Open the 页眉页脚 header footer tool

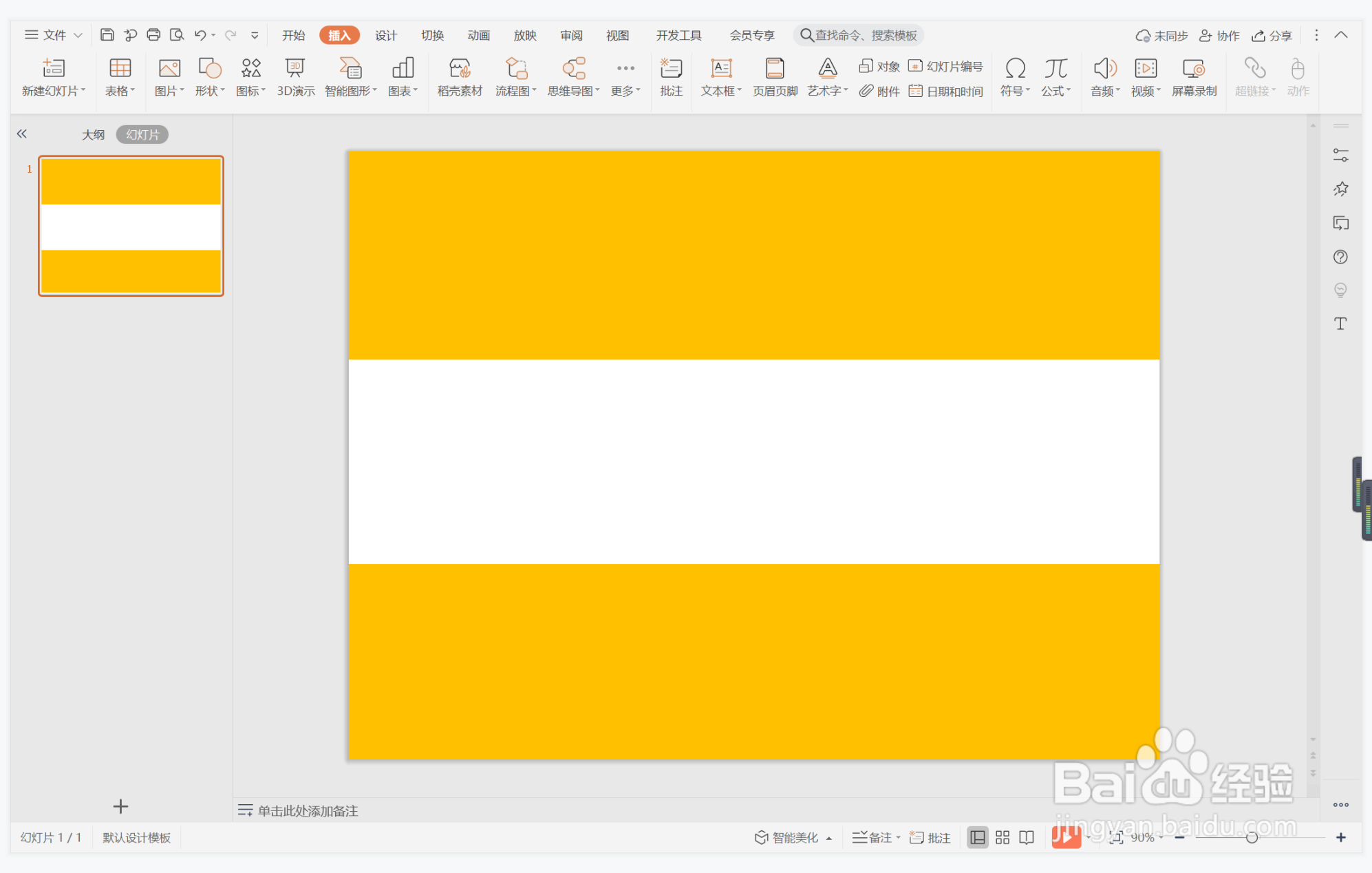[774, 76]
